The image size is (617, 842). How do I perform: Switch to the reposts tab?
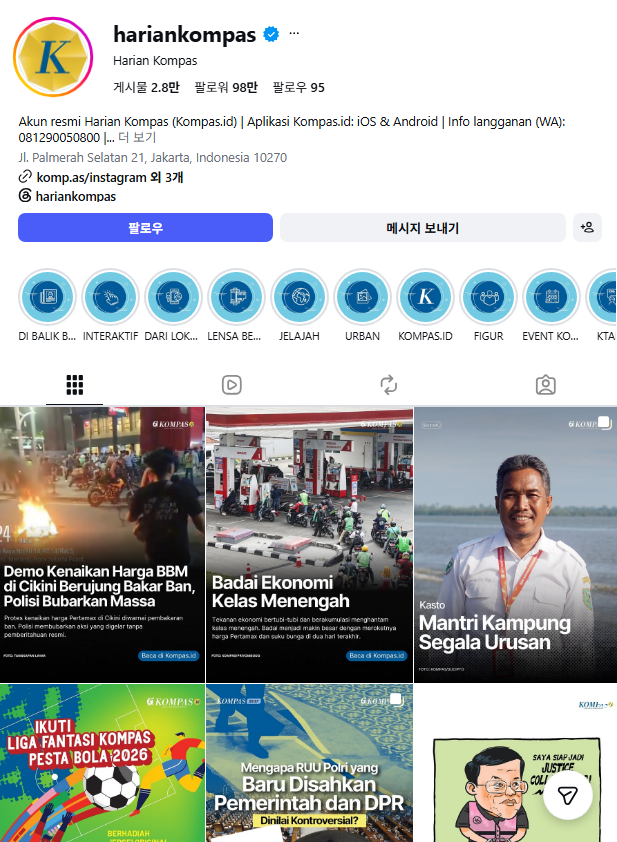pyautogui.click(x=389, y=385)
